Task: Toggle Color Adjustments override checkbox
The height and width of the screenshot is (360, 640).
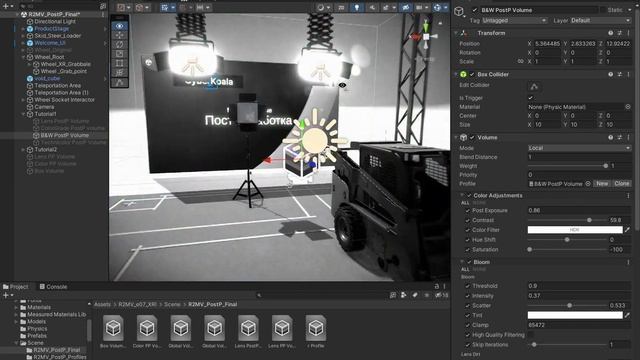Action: pyautogui.click(x=469, y=196)
